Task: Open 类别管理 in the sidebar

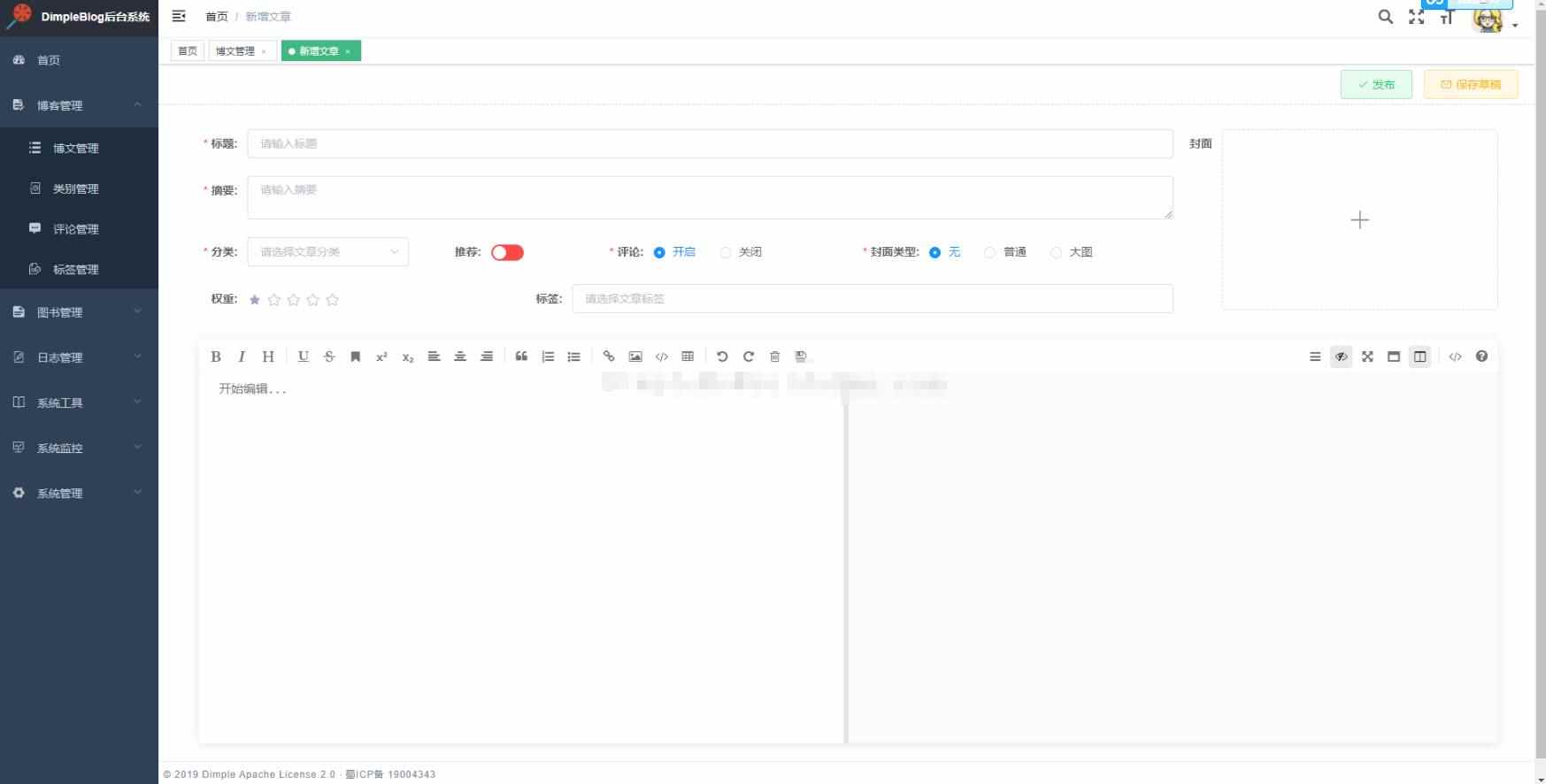Action: [x=79, y=188]
